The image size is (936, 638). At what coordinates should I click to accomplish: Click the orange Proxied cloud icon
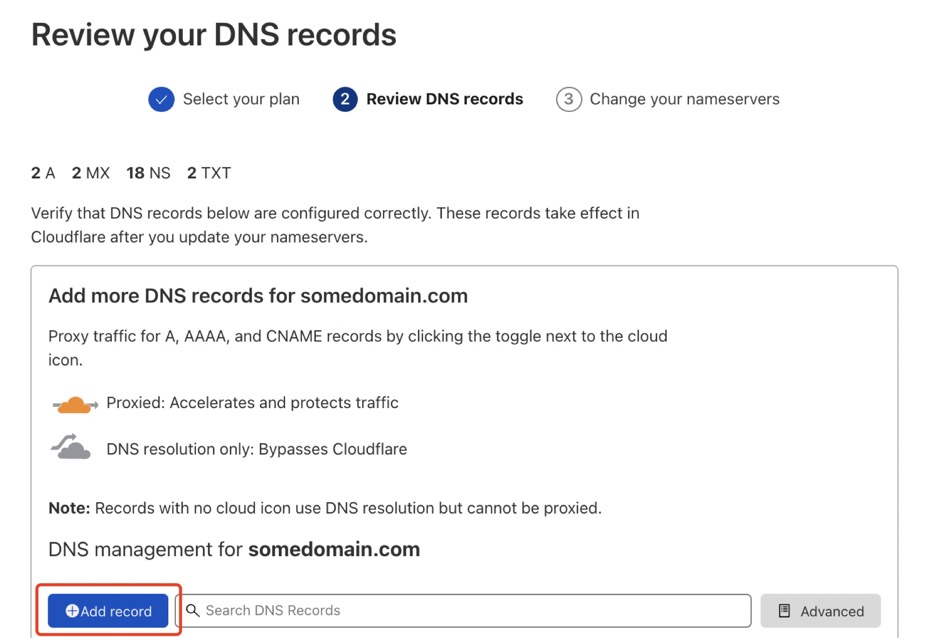point(74,404)
